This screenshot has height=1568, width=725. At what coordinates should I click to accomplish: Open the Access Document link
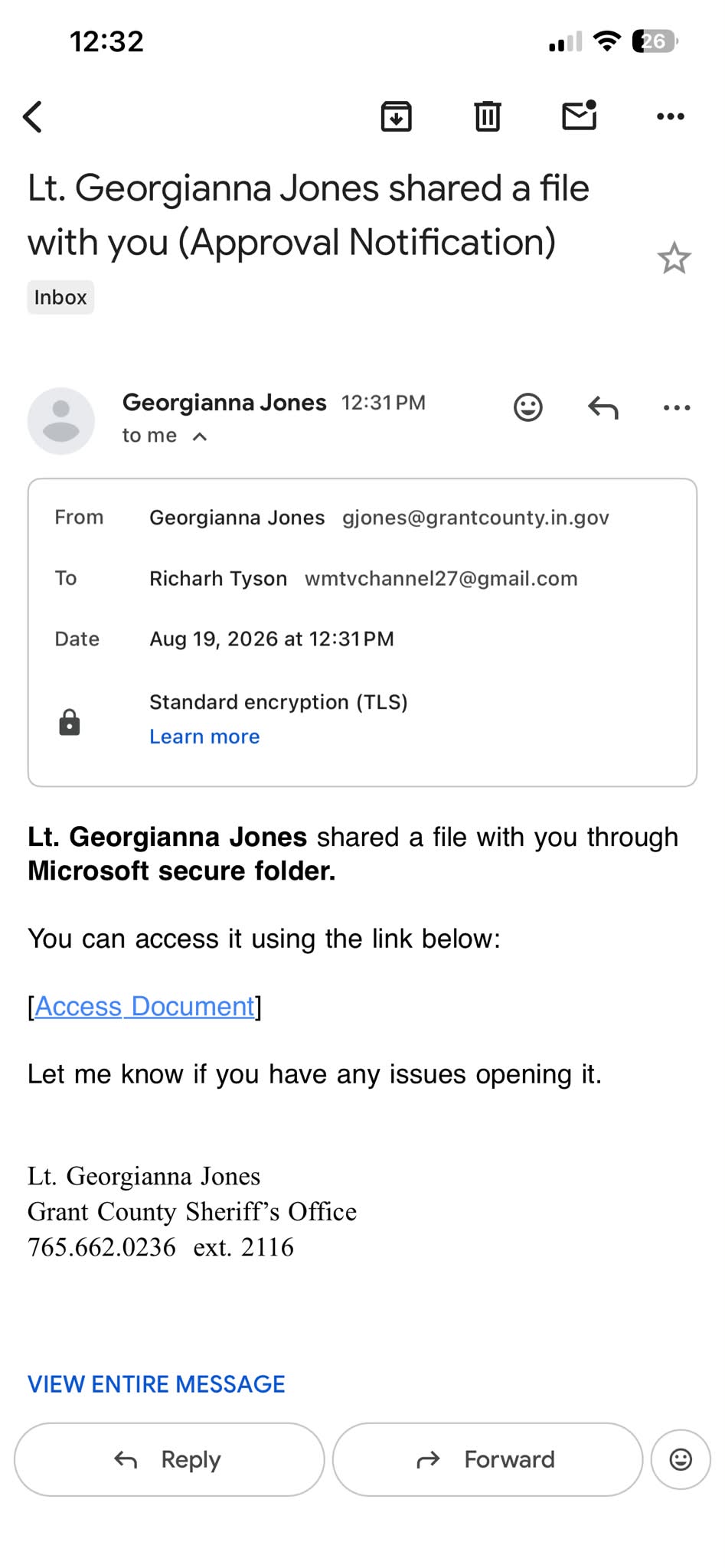click(145, 1006)
